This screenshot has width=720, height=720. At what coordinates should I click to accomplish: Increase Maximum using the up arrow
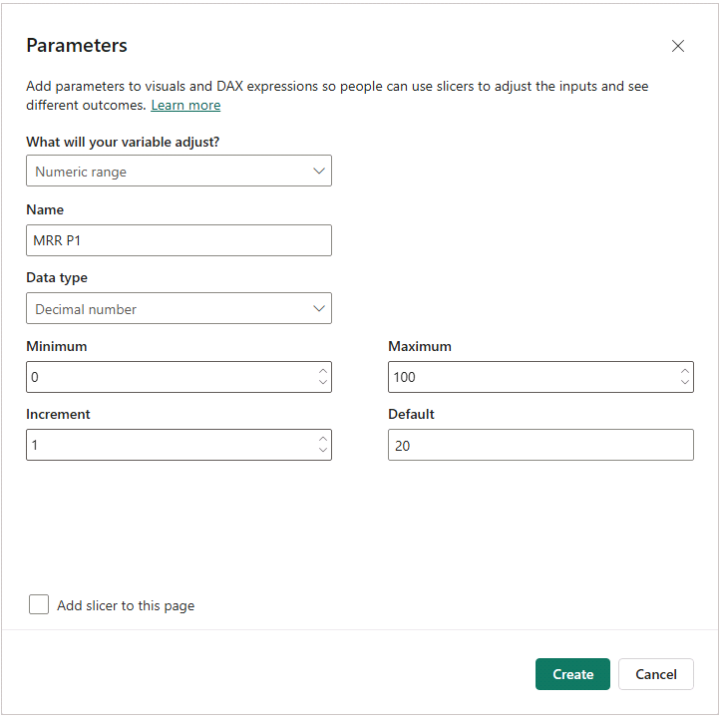685,371
